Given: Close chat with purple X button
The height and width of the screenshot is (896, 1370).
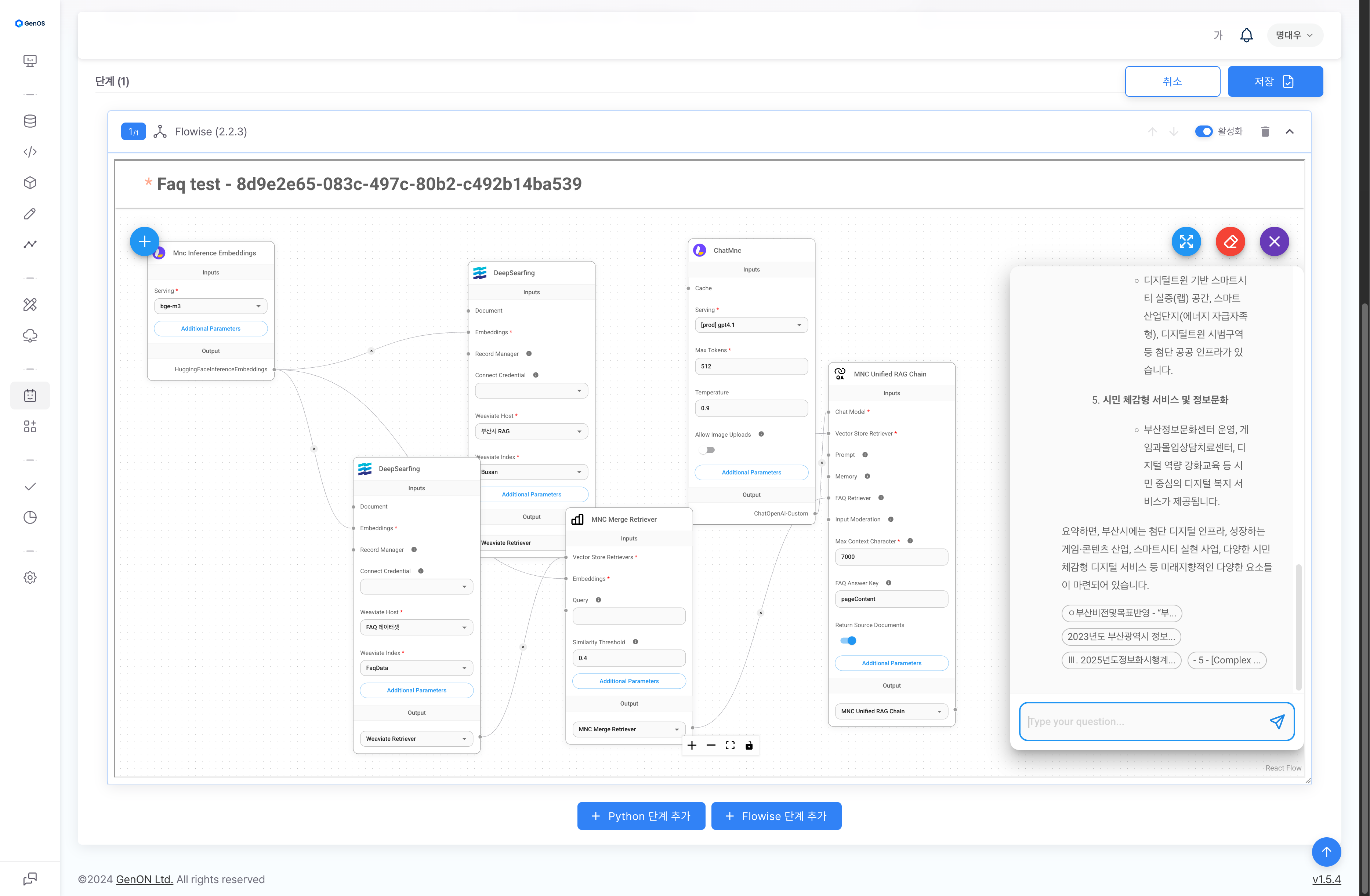Looking at the screenshot, I should 1274,242.
